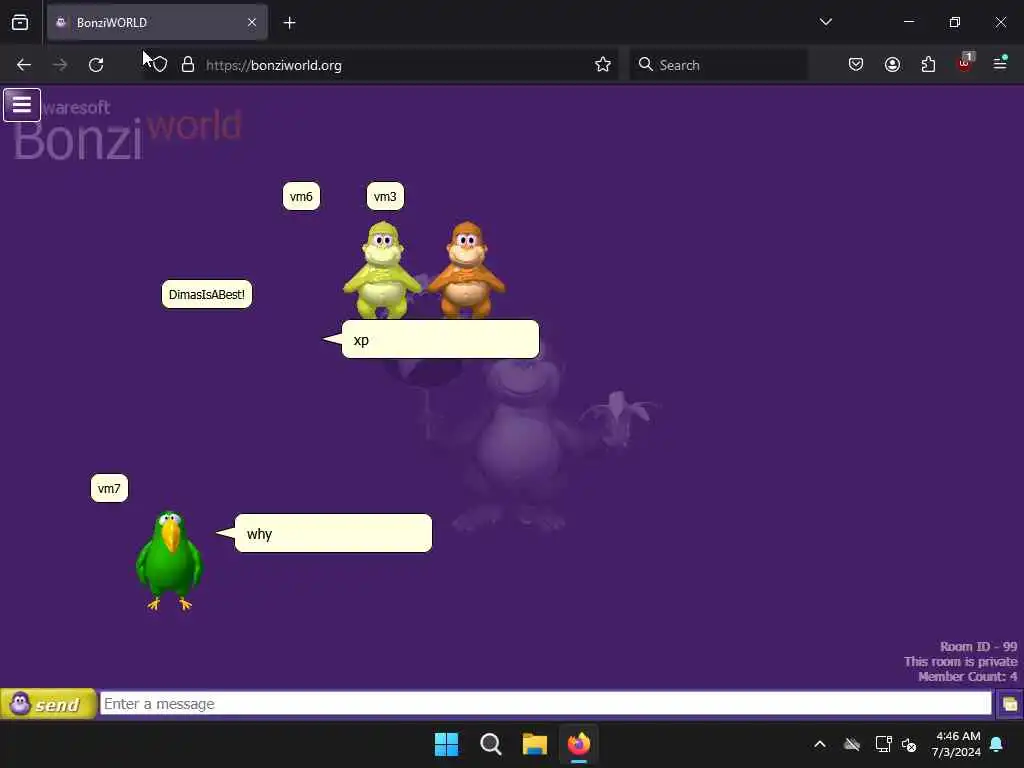
Task: Click the 'why' speech bubble
Action: [x=333, y=533]
